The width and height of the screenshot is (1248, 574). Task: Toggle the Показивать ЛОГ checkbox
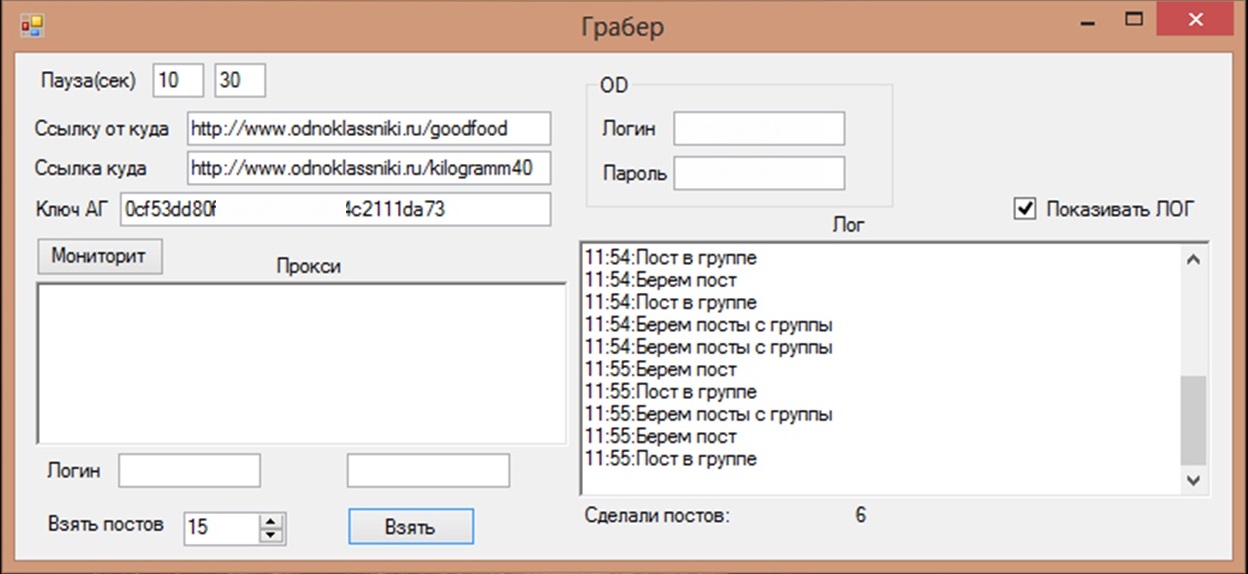coord(1024,209)
